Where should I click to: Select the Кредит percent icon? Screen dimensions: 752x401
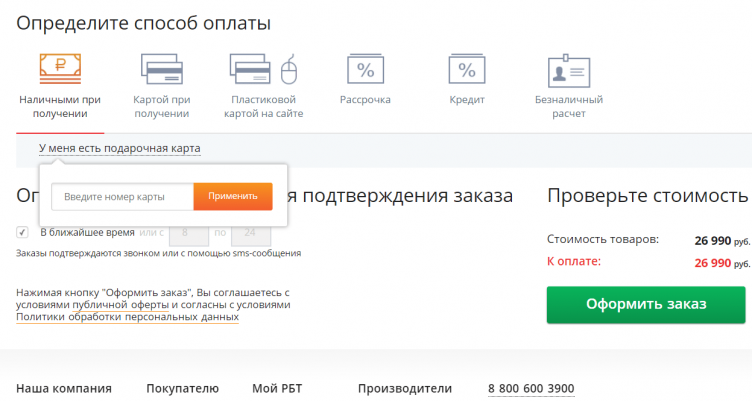point(467,69)
